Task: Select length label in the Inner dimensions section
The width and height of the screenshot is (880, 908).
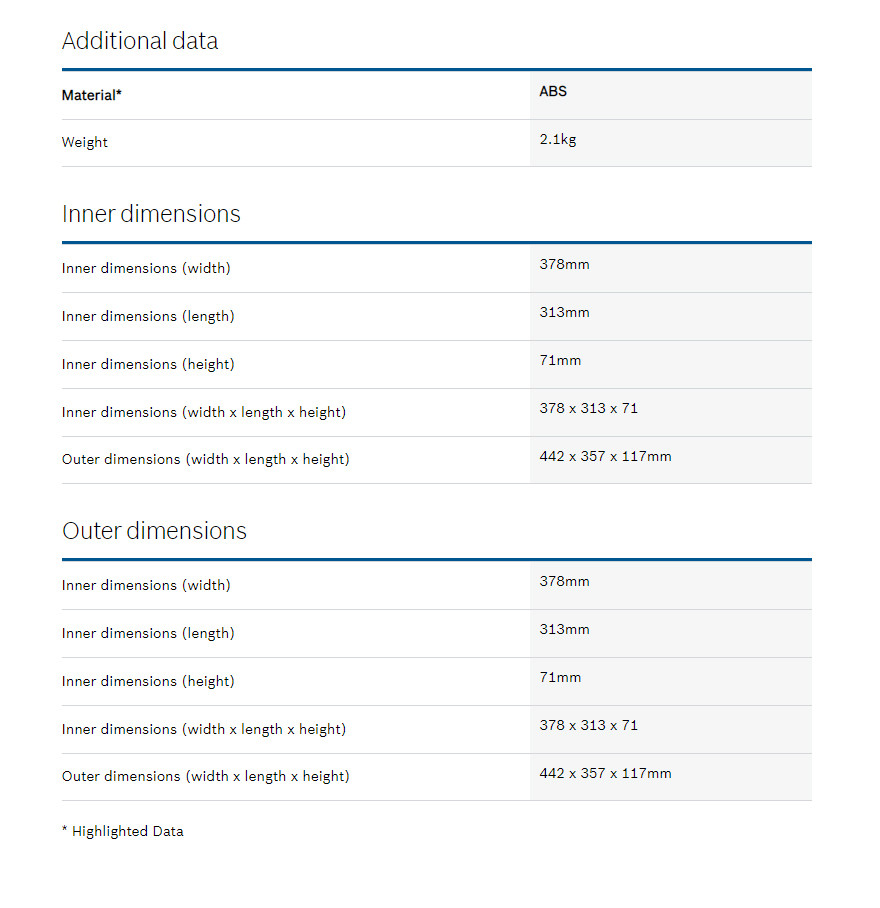Action: coord(148,317)
